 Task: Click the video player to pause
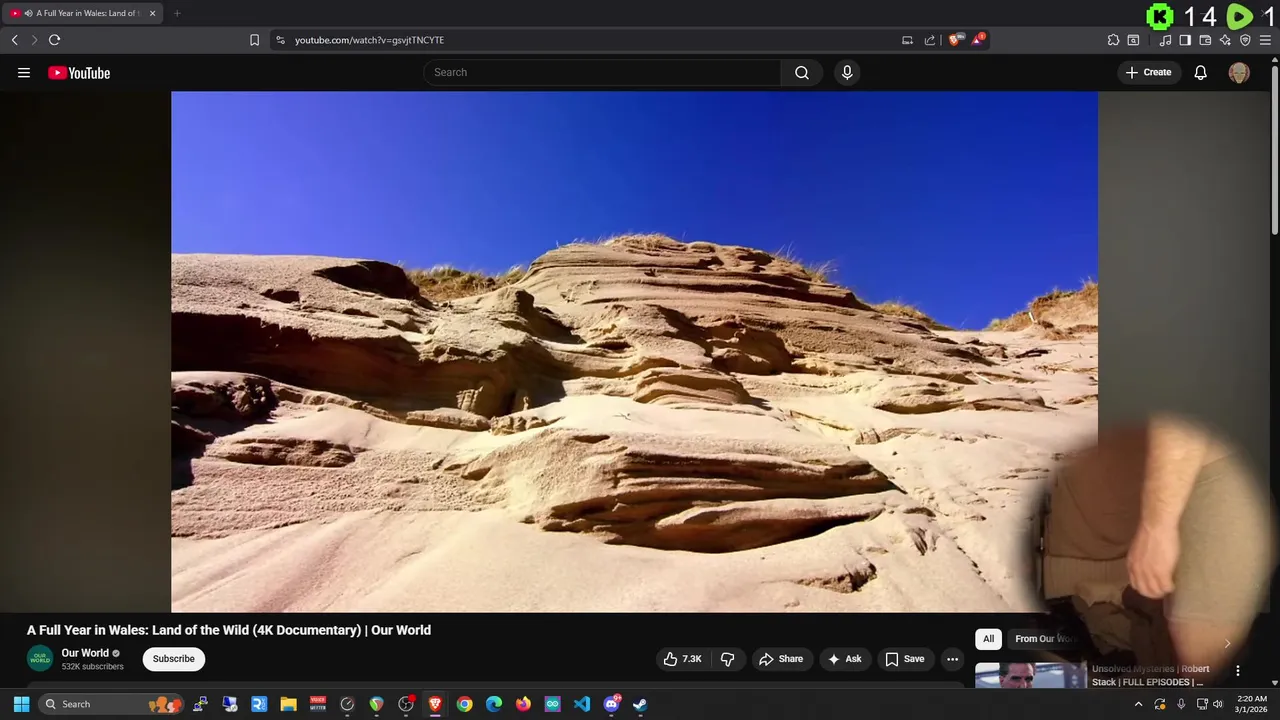click(x=634, y=352)
